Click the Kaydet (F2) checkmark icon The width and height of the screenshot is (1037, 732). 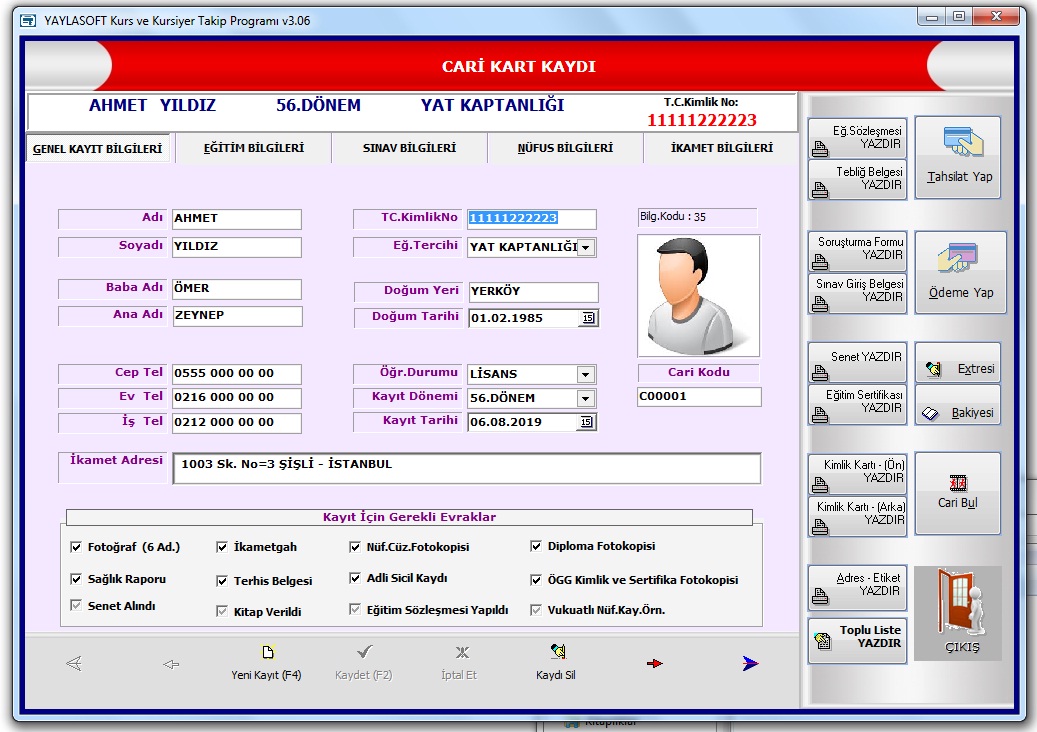[x=364, y=653]
